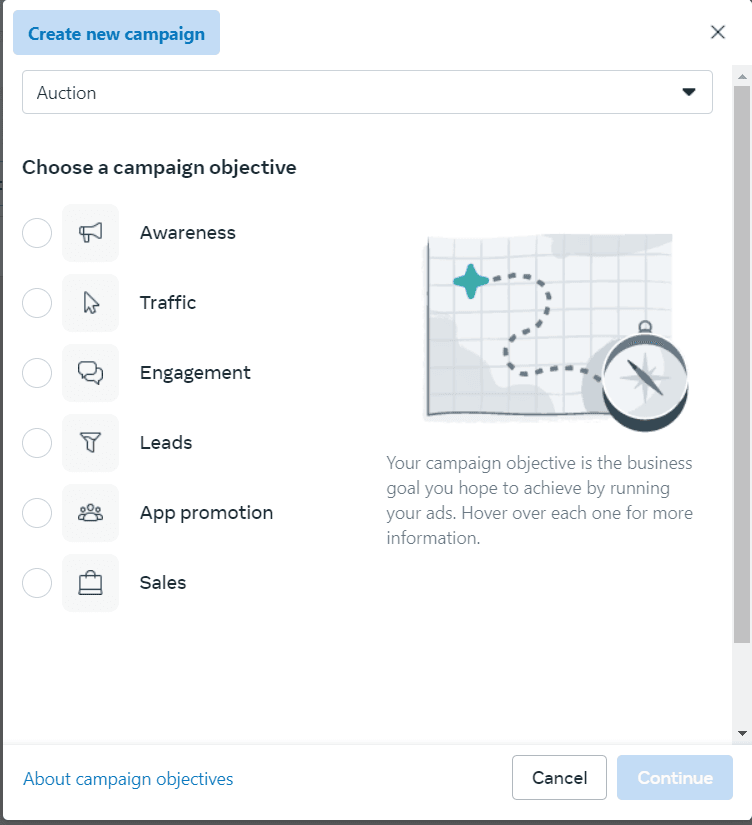Click the Engagement objective label

[x=195, y=373]
